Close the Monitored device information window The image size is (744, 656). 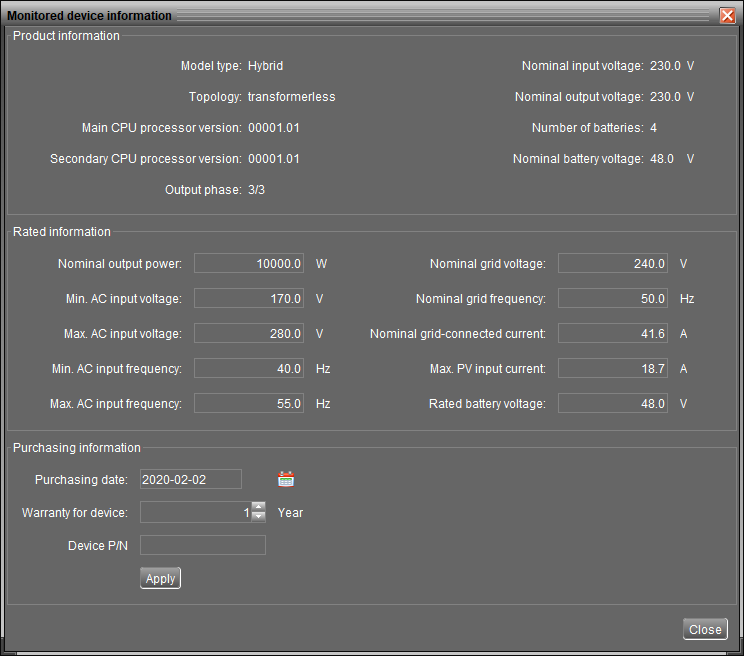click(x=727, y=16)
